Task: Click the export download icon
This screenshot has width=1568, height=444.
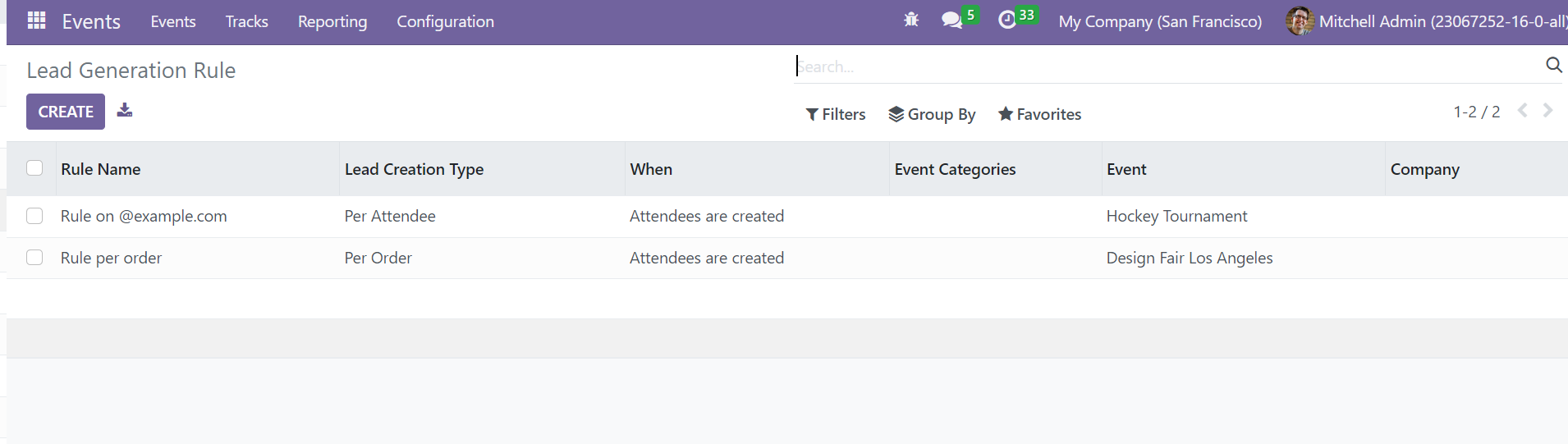Action: click(x=125, y=110)
